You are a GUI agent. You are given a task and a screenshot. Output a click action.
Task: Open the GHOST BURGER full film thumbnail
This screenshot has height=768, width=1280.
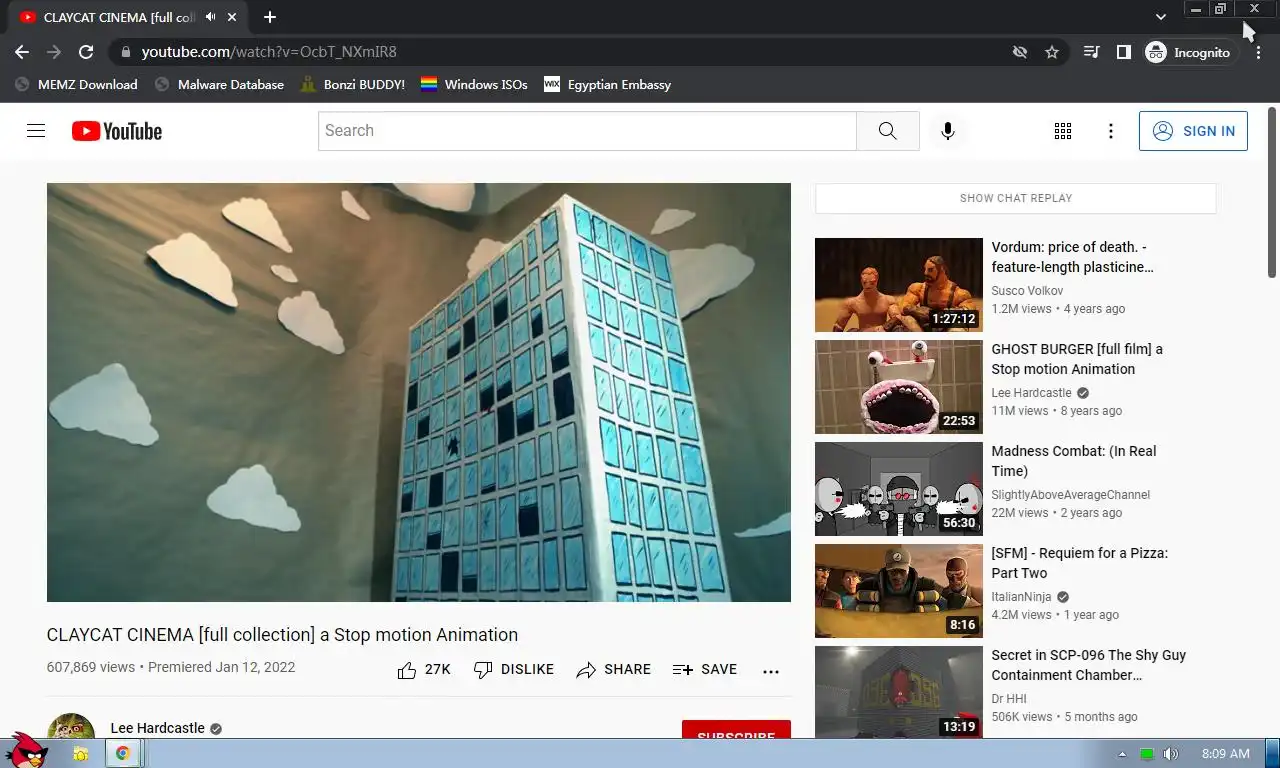pos(899,387)
